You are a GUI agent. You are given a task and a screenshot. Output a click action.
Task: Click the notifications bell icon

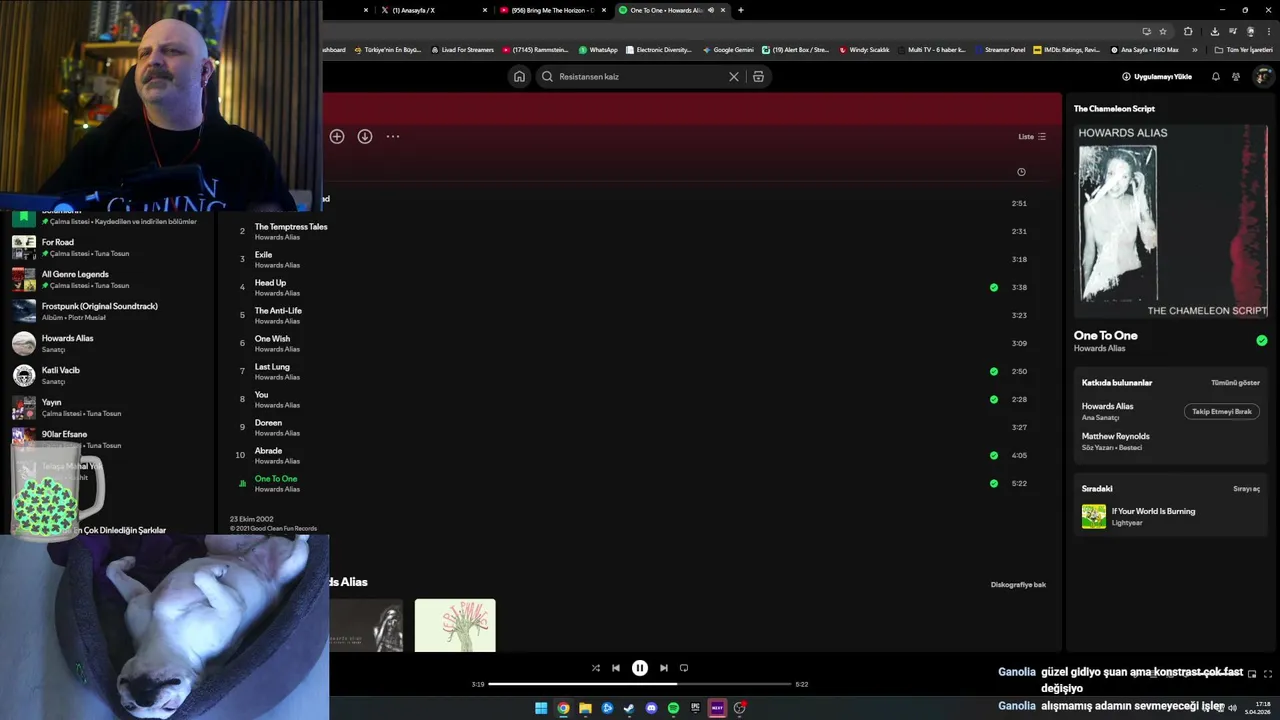pyautogui.click(x=1216, y=76)
